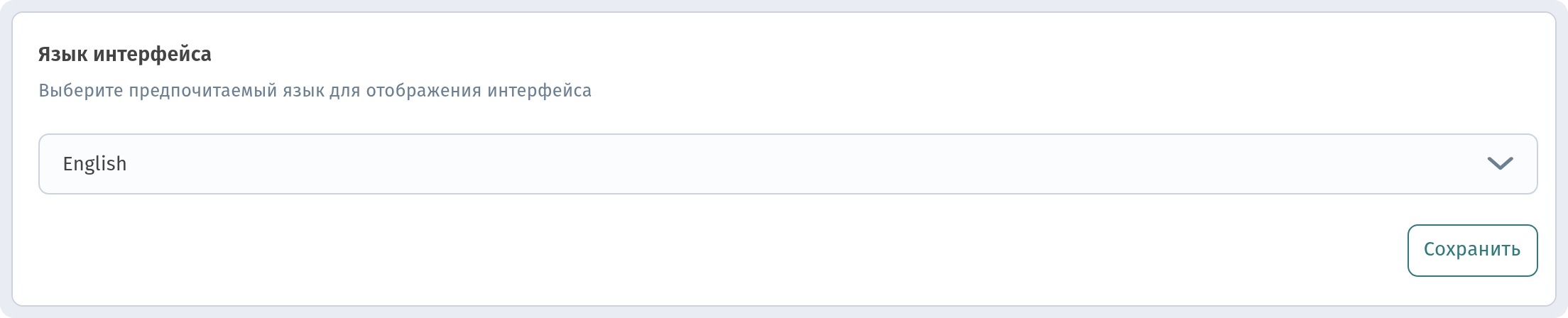Click the English value text
This screenshot has height=318, width=1568.
coord(94,164)
